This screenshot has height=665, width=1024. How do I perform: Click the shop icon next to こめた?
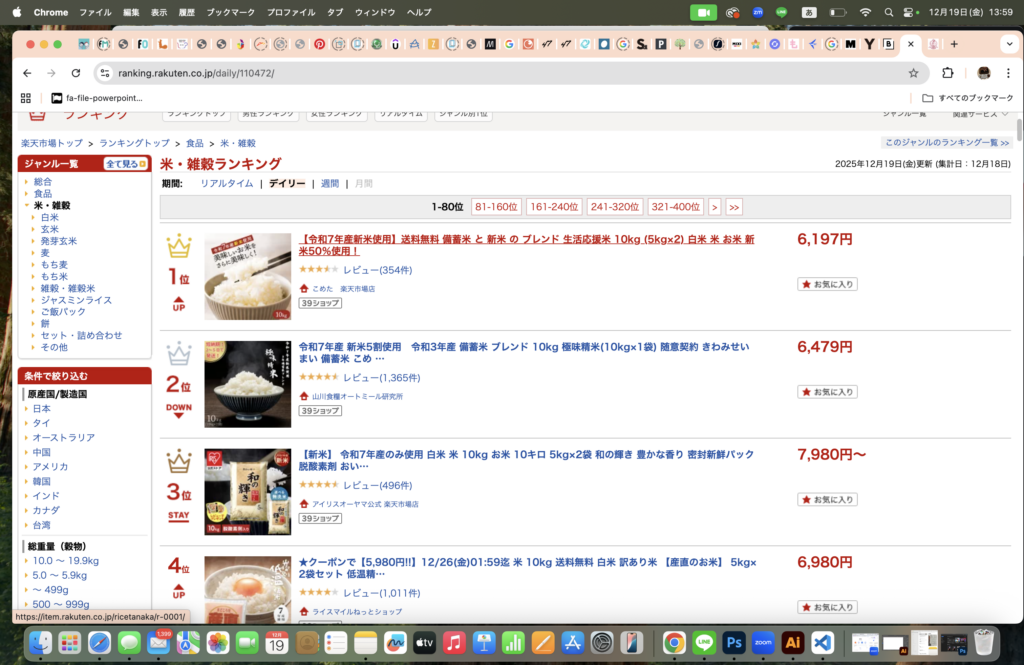304,288
